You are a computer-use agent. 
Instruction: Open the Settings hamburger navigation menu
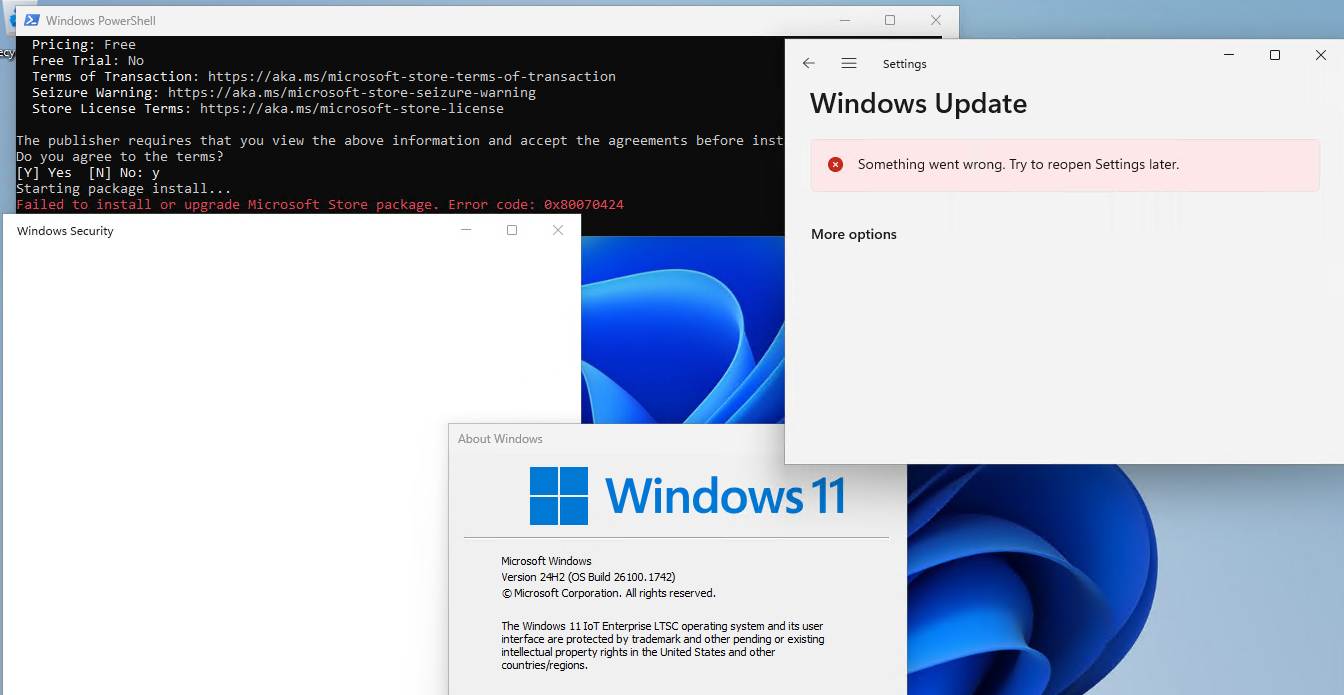[849, 63]
